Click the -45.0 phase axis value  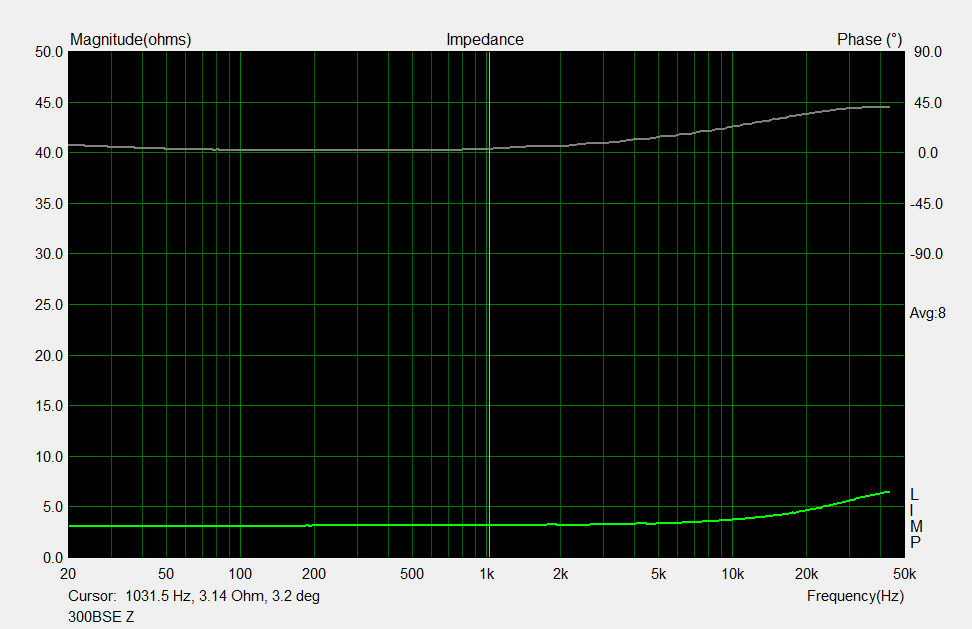click(926, 204)
